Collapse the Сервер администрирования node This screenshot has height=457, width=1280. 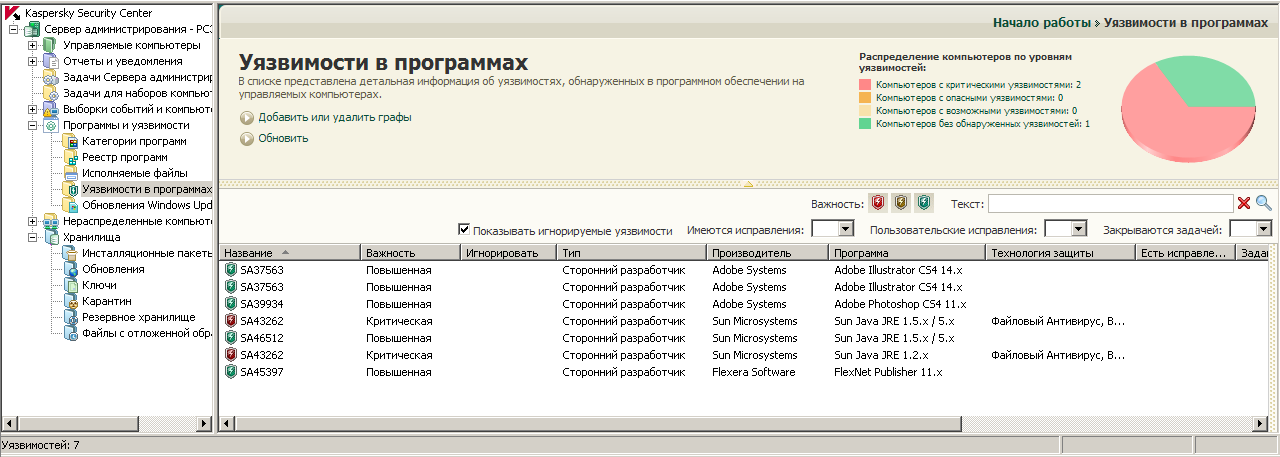point(13,29)
